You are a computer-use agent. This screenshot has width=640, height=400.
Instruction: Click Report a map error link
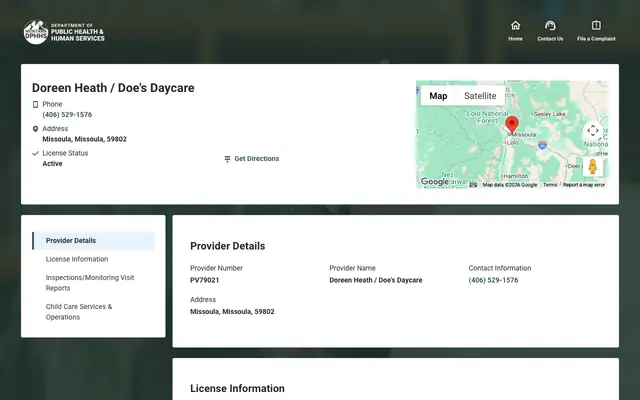click(x=584, y=185)
